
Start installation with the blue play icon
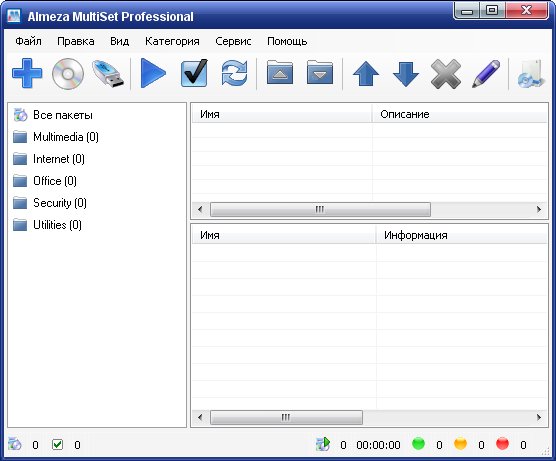153,73
